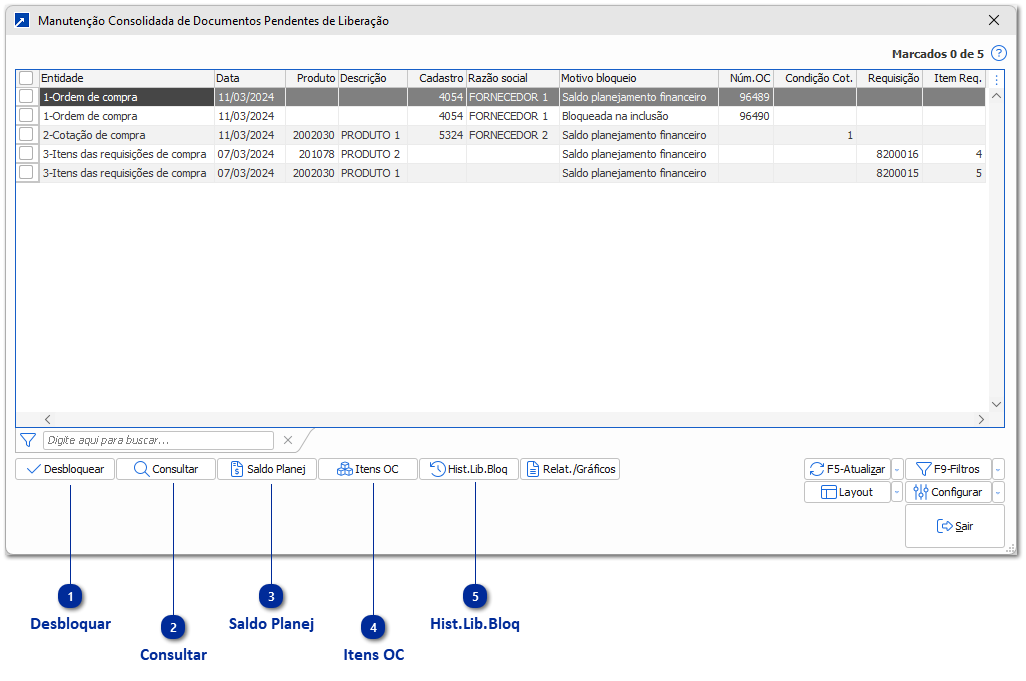Click the Configurar button
Image resolution: width=1026 pixels, height=681 pixels.
949,492
